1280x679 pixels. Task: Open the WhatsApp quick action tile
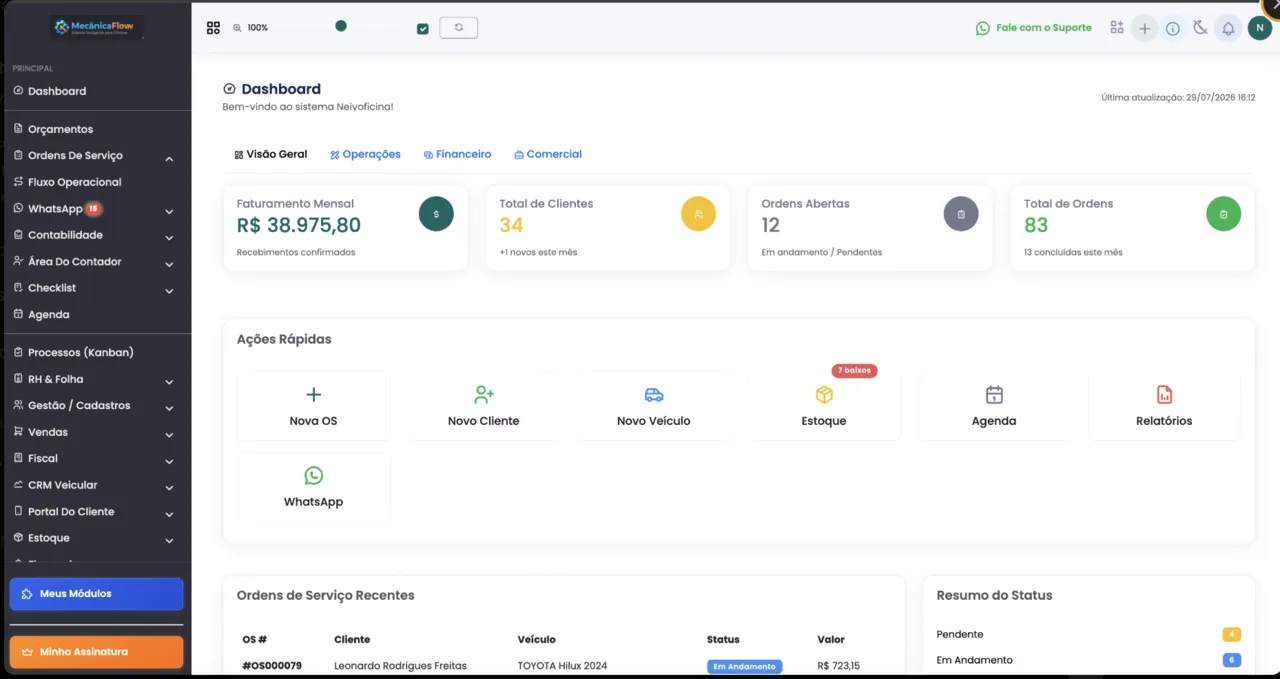313,487
